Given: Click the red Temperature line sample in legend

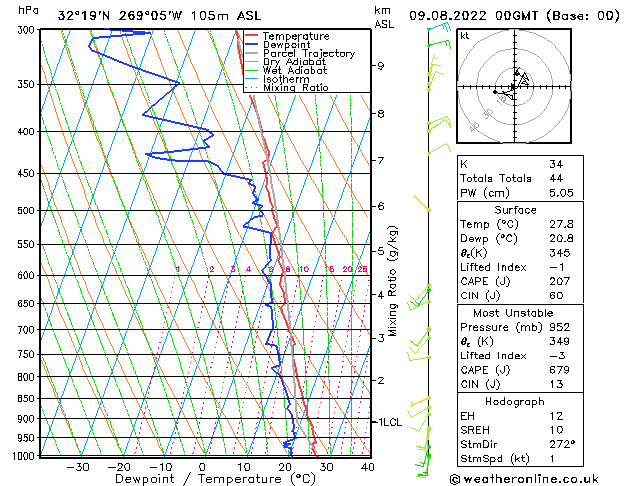Looking at the screenshot, I should point(251,36).
